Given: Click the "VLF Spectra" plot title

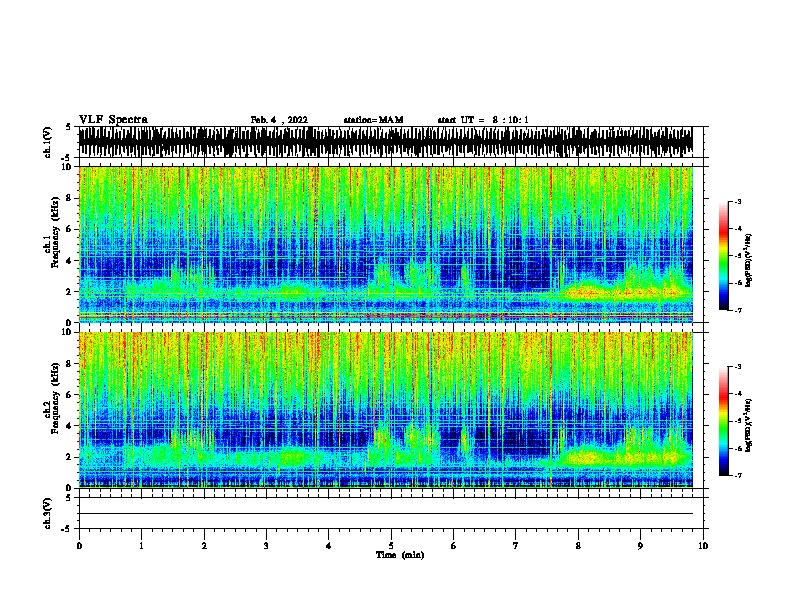Looking at the screenshot, I should tap(113, 120).
